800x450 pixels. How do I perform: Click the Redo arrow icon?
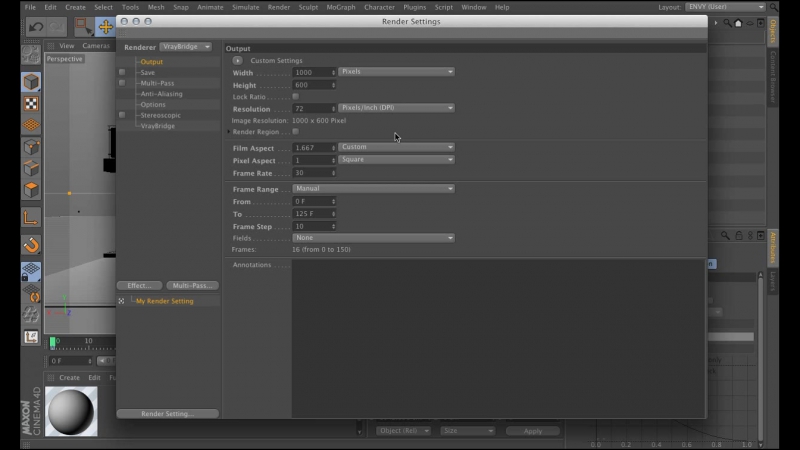tap(57, 27)
